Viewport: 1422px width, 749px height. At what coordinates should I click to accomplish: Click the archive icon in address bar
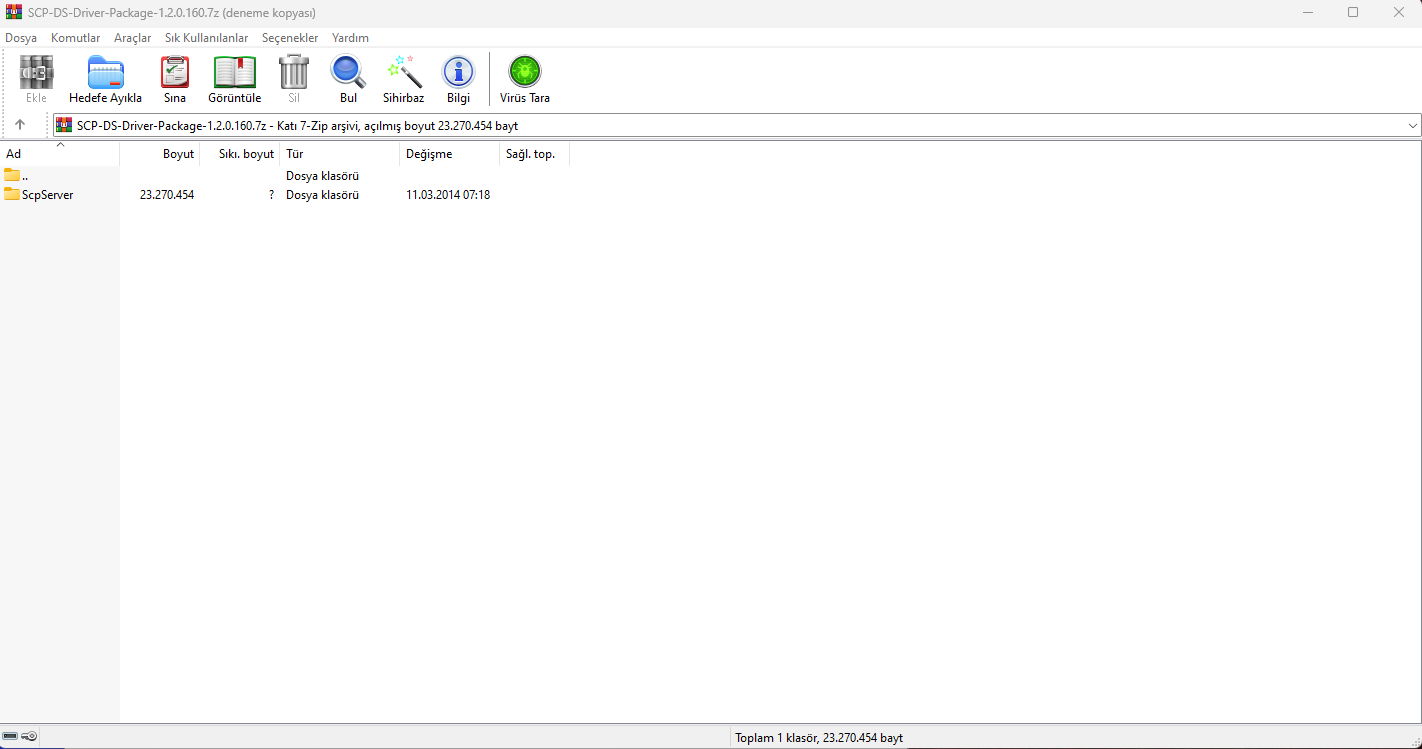pyautogui.click(x=64, y=125)
